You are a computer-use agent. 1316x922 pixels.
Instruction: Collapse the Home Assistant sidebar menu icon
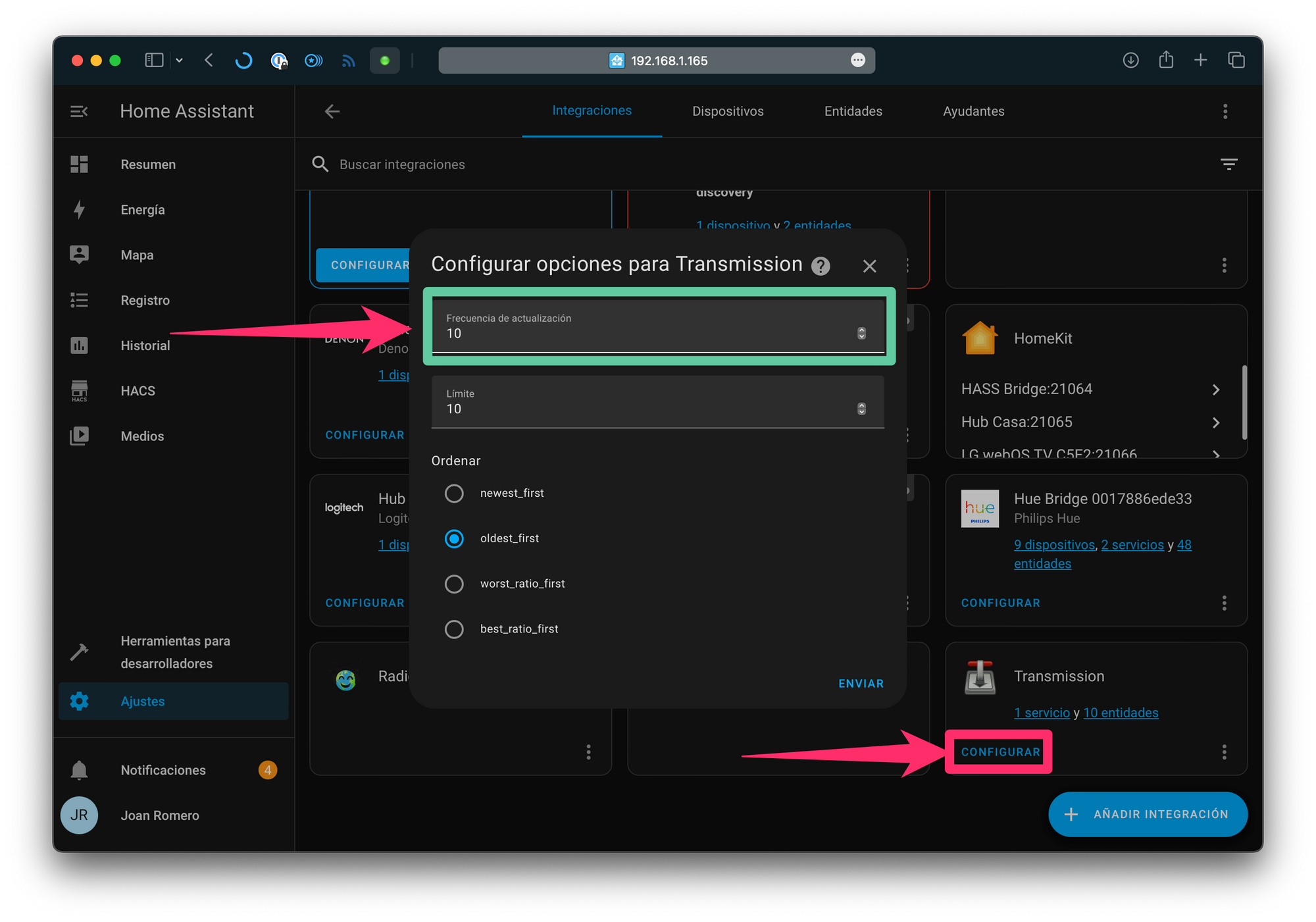[79, 111]
